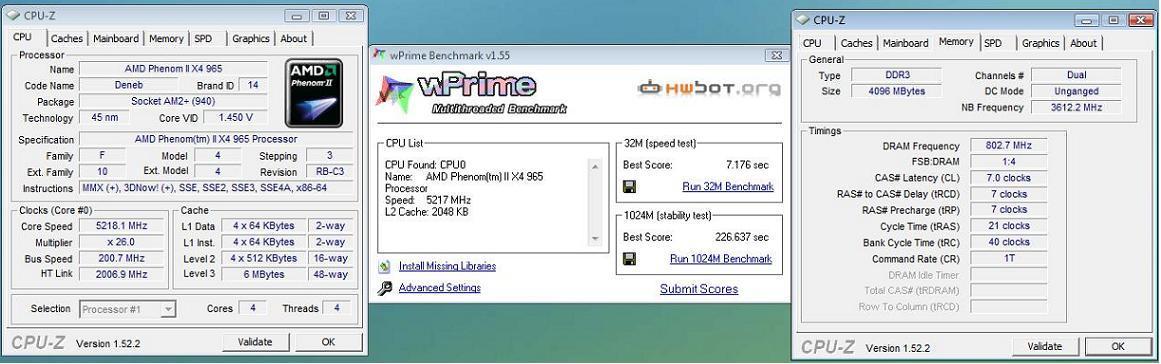This screenshot has width=1161, height=364.
Task: Click Validate in right CPU-Z window
Action: click(1045, 346)
